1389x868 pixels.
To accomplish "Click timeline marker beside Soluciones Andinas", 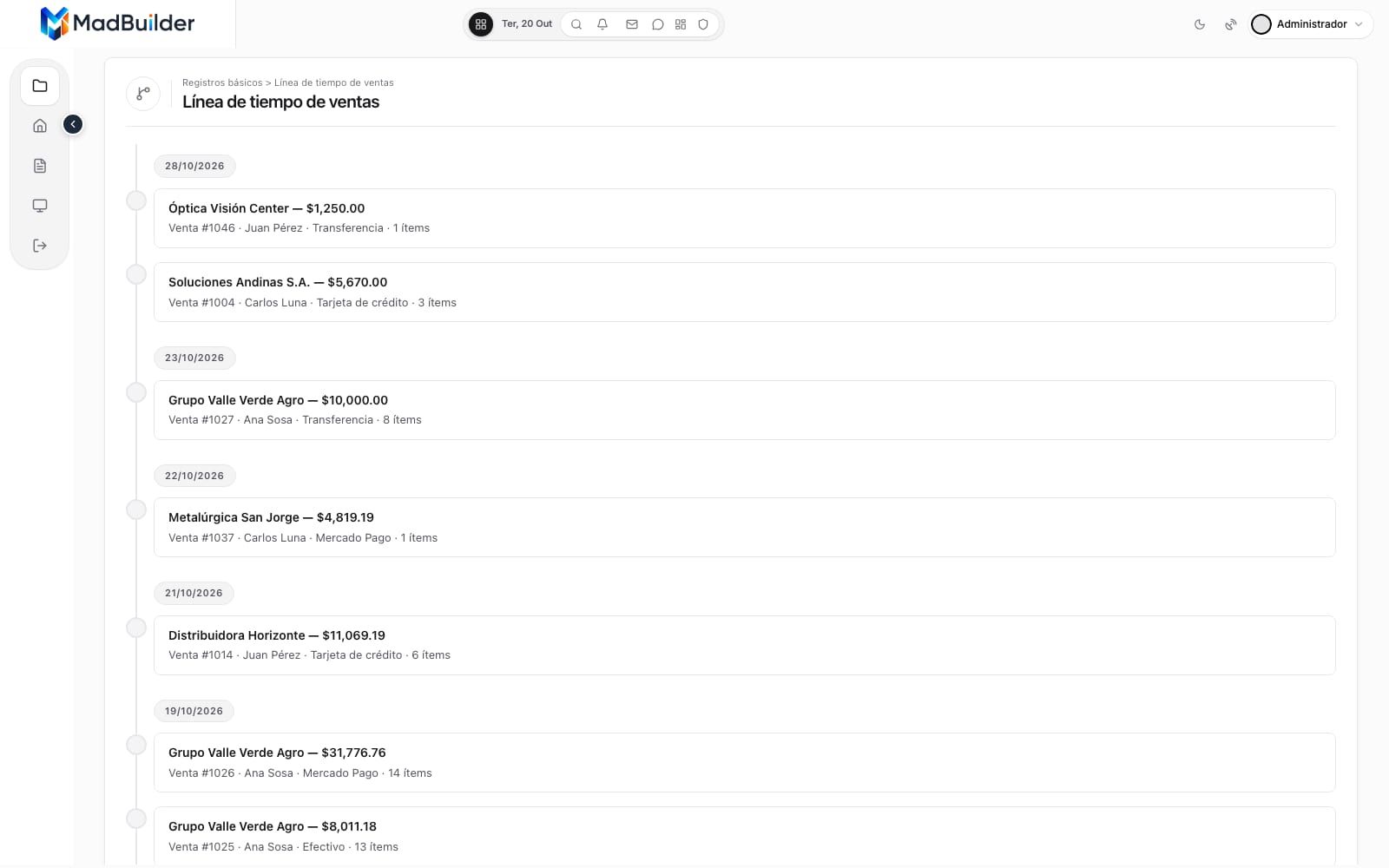I will (x=136, y=274).
